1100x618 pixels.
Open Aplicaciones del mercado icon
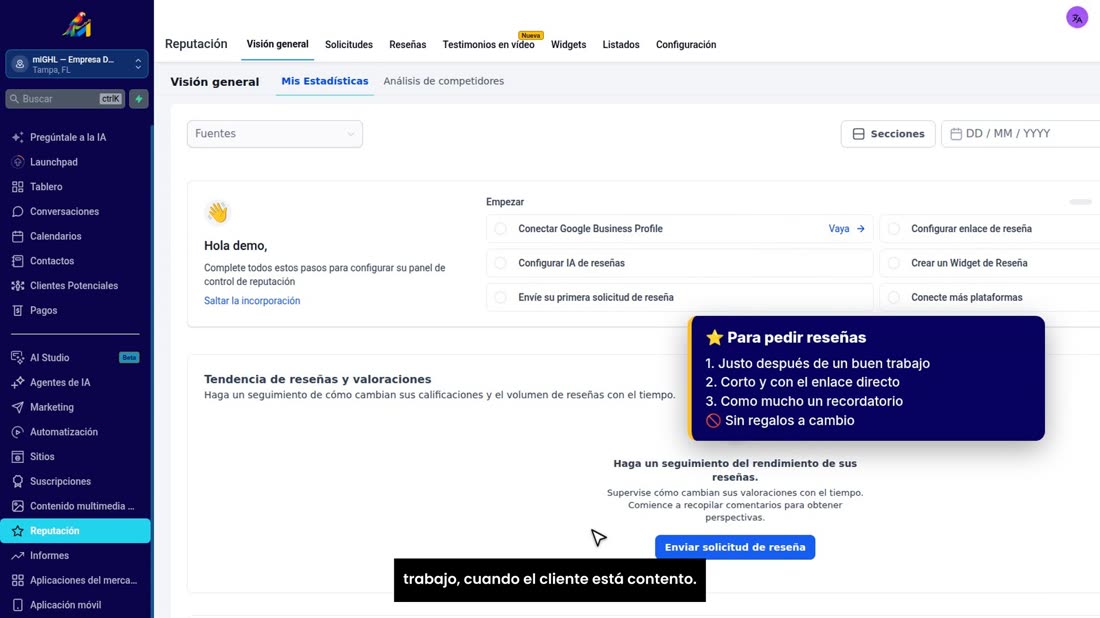18,580
